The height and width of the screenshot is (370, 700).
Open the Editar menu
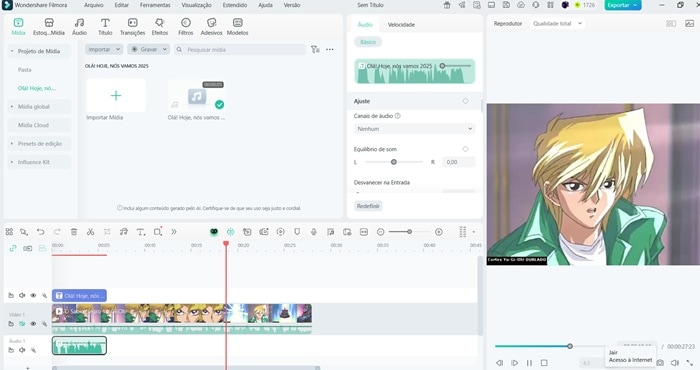[x=121, y=5]
